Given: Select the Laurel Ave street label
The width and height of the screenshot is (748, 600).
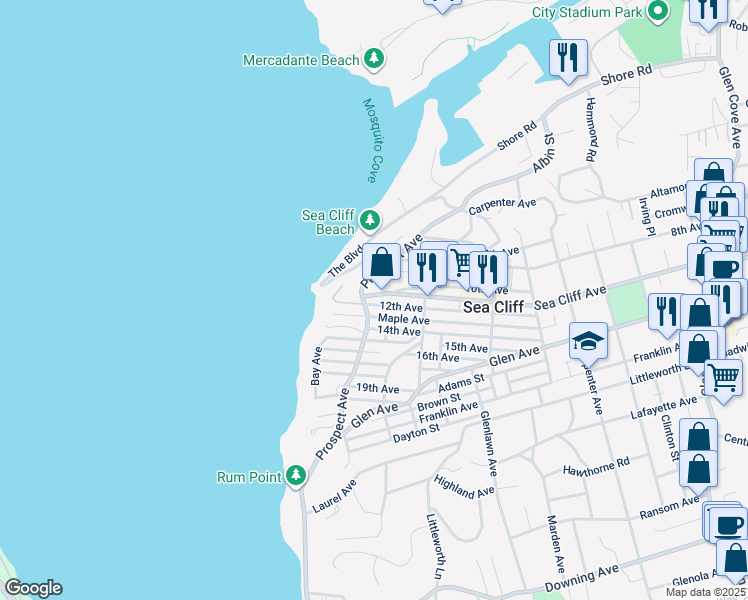Looking at the screenshot, I should click(x=334, y=496).
